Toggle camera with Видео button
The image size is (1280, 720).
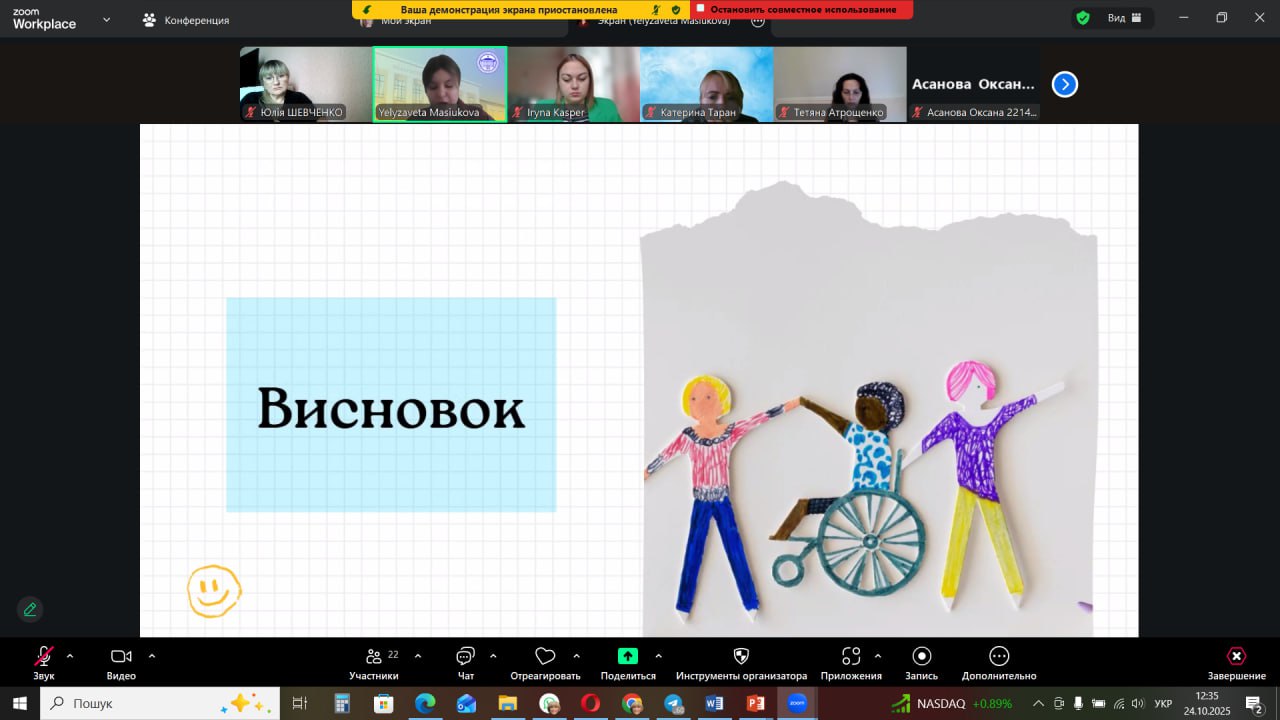point(121,657)
